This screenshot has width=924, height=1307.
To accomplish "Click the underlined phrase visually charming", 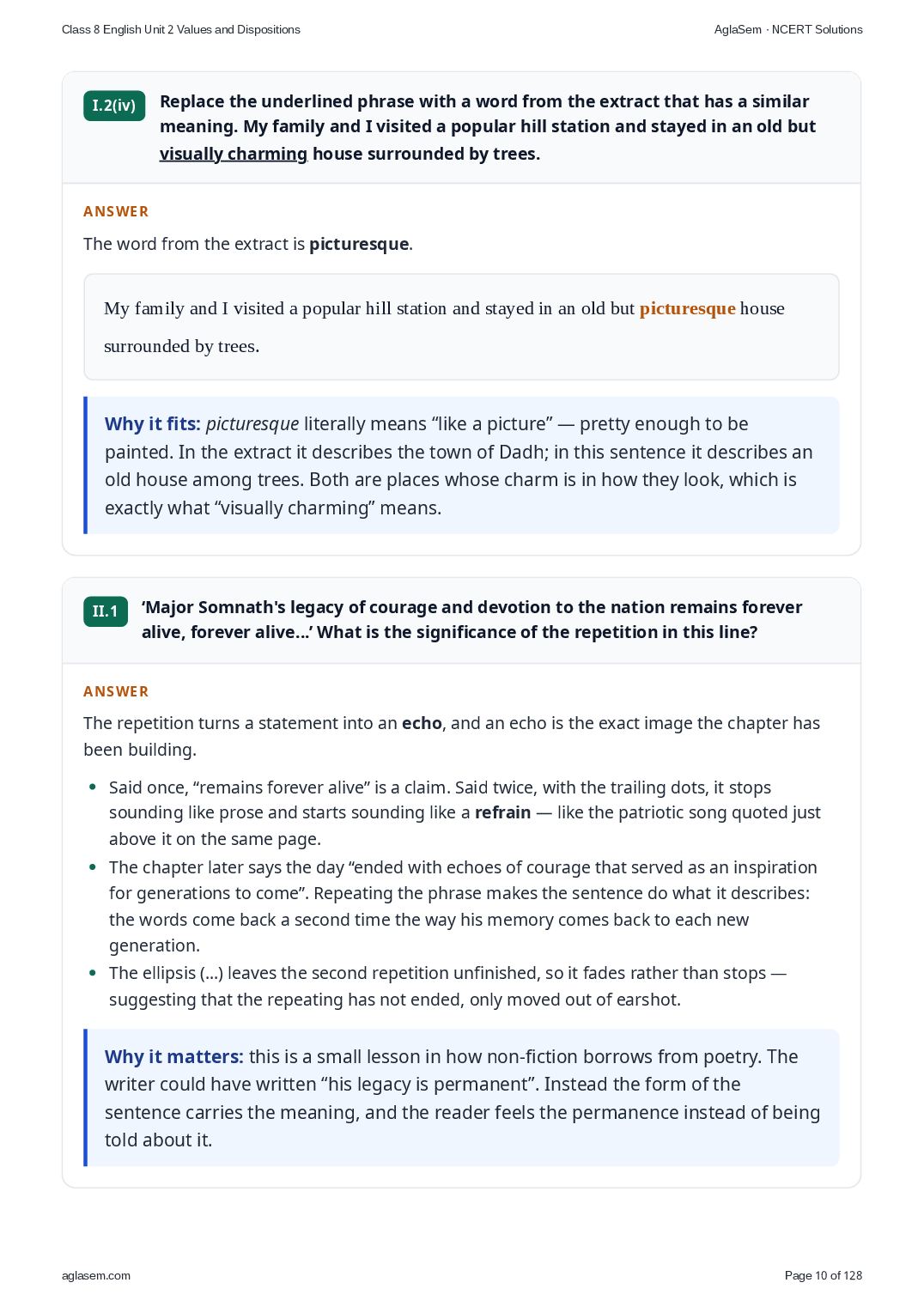I will point(234,154).
